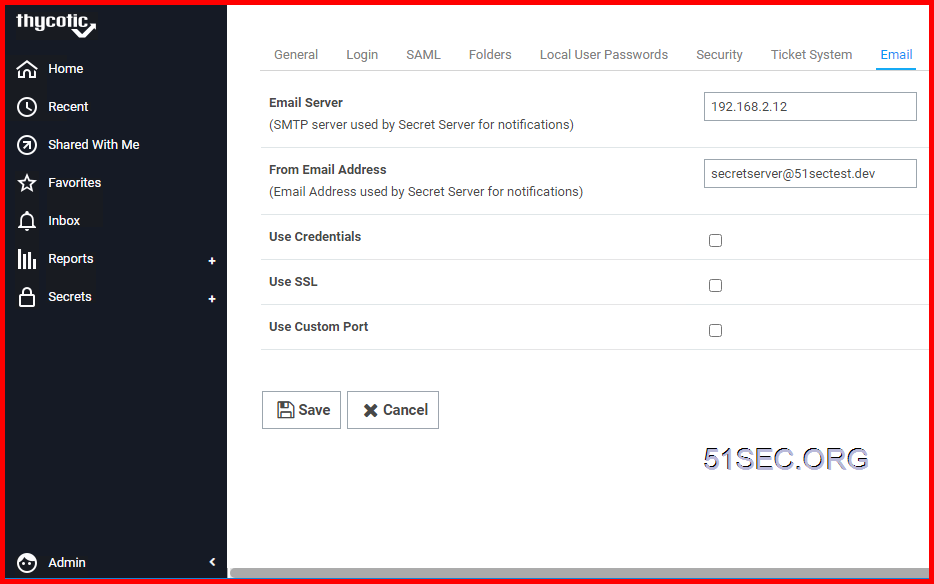Viewport: 934px width, 584px height.
Task: Click the Secrets padlock icon
Action: (x=27, y=297)
